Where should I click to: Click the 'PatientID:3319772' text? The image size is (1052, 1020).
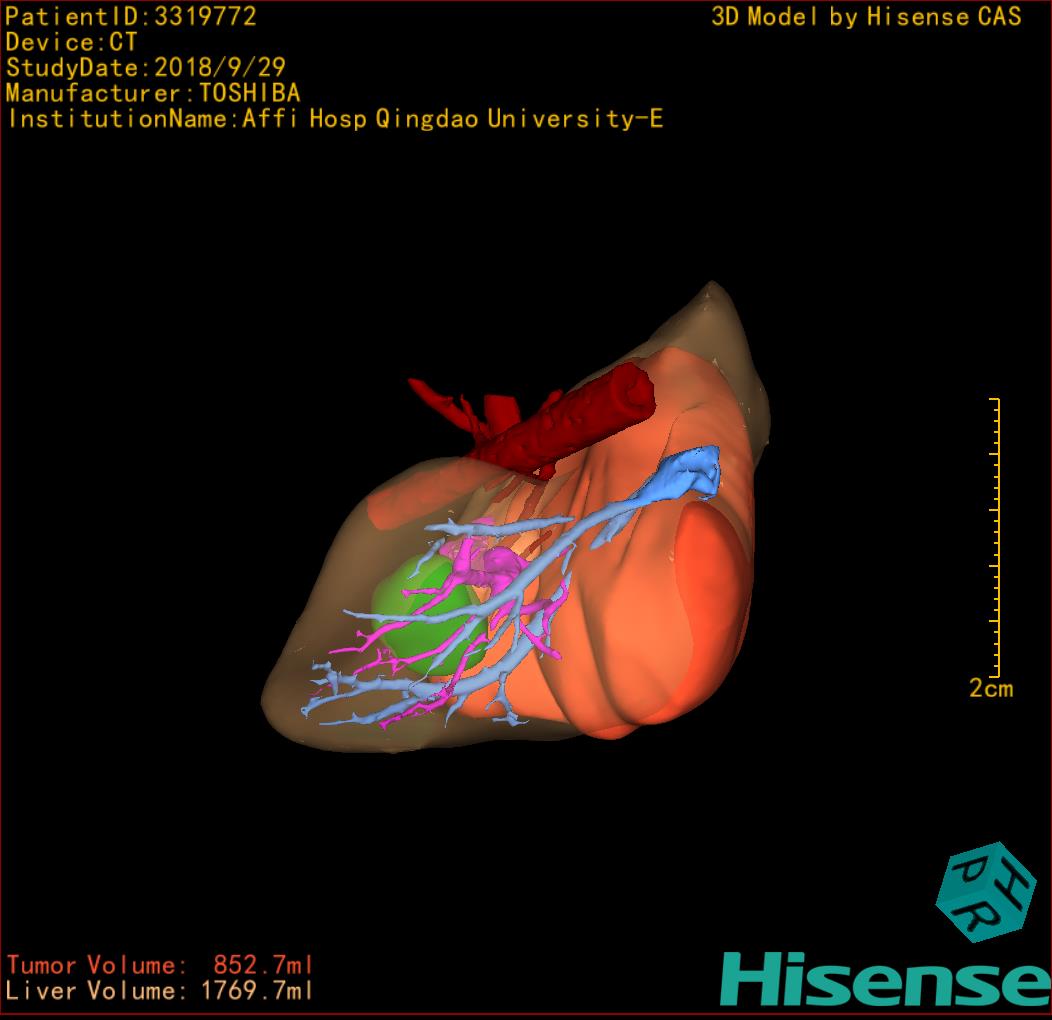tap(131, 17)
